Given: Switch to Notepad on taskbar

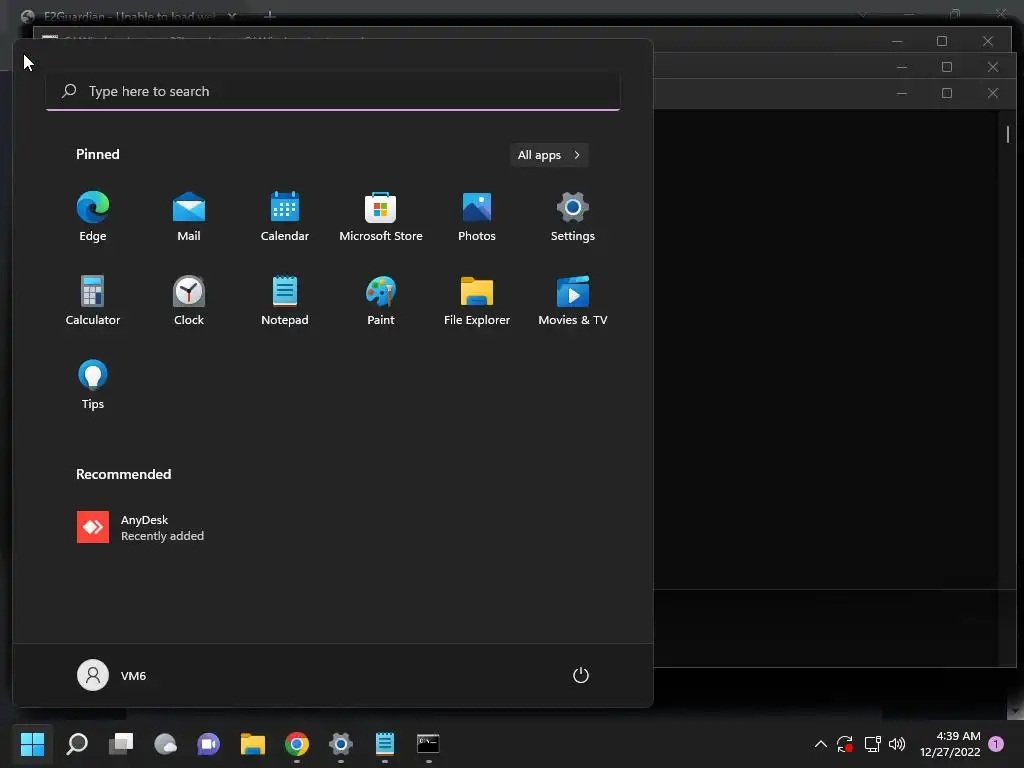Looking at the screenshot, I should pyautogui.click(x=385, y=744).
